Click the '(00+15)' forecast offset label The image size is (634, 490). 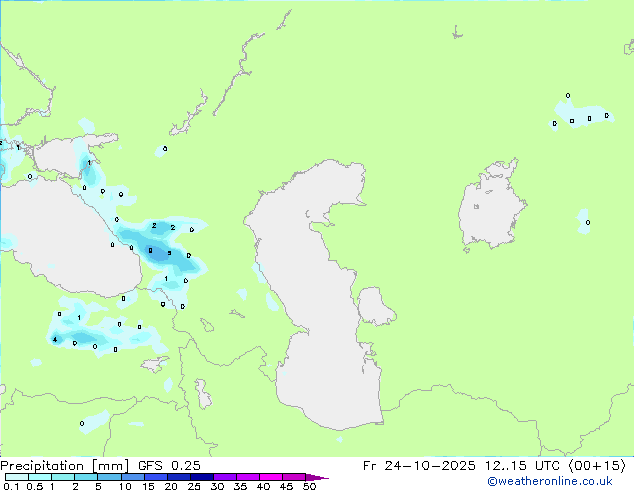coord(597,466)
